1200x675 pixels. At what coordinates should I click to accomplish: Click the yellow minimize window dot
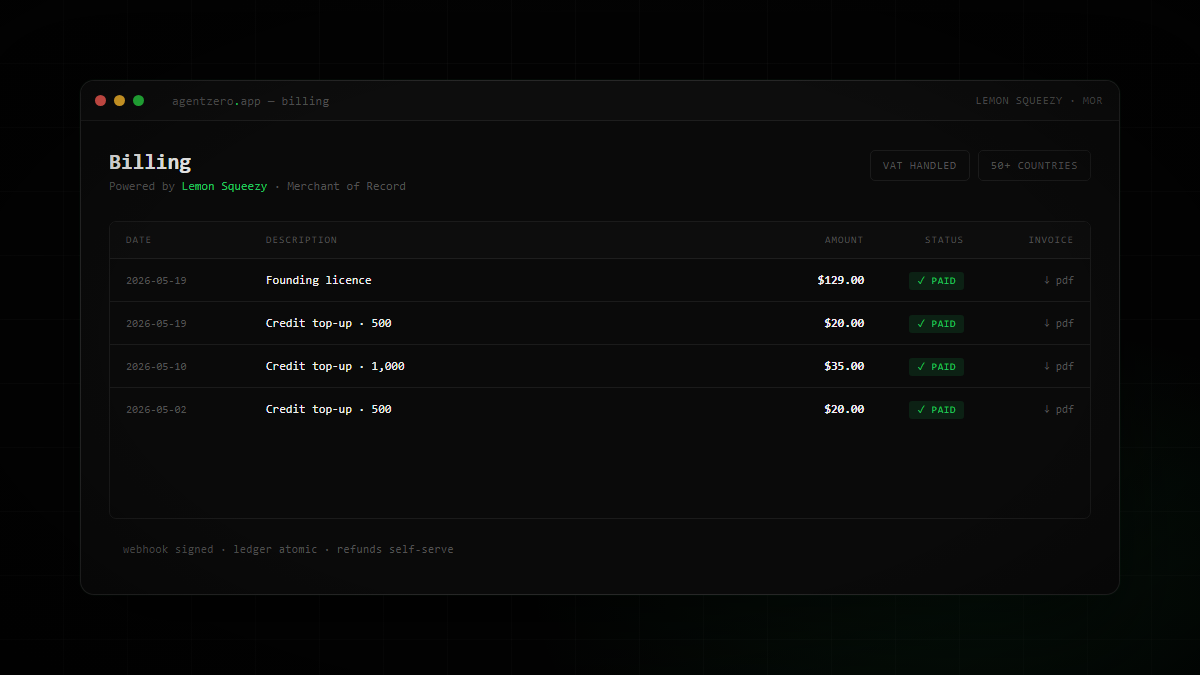(x=119, y=100)
